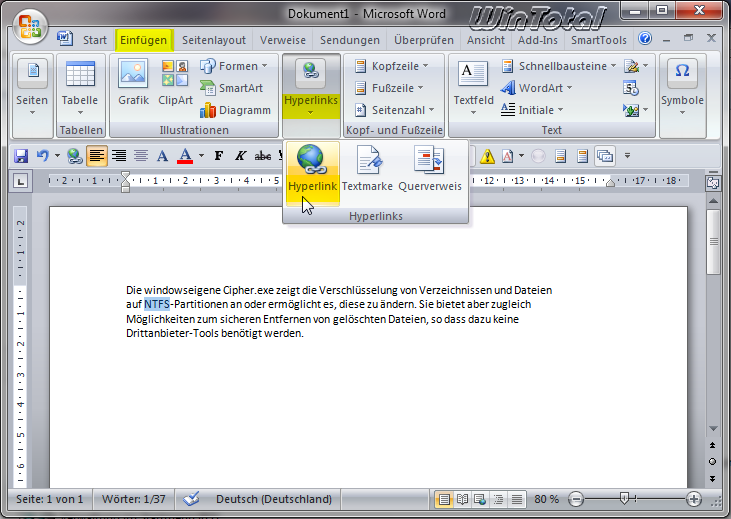Open the Verweise tab
The width and height of the screenshot is (731, 519).
(x=283, y=40)
